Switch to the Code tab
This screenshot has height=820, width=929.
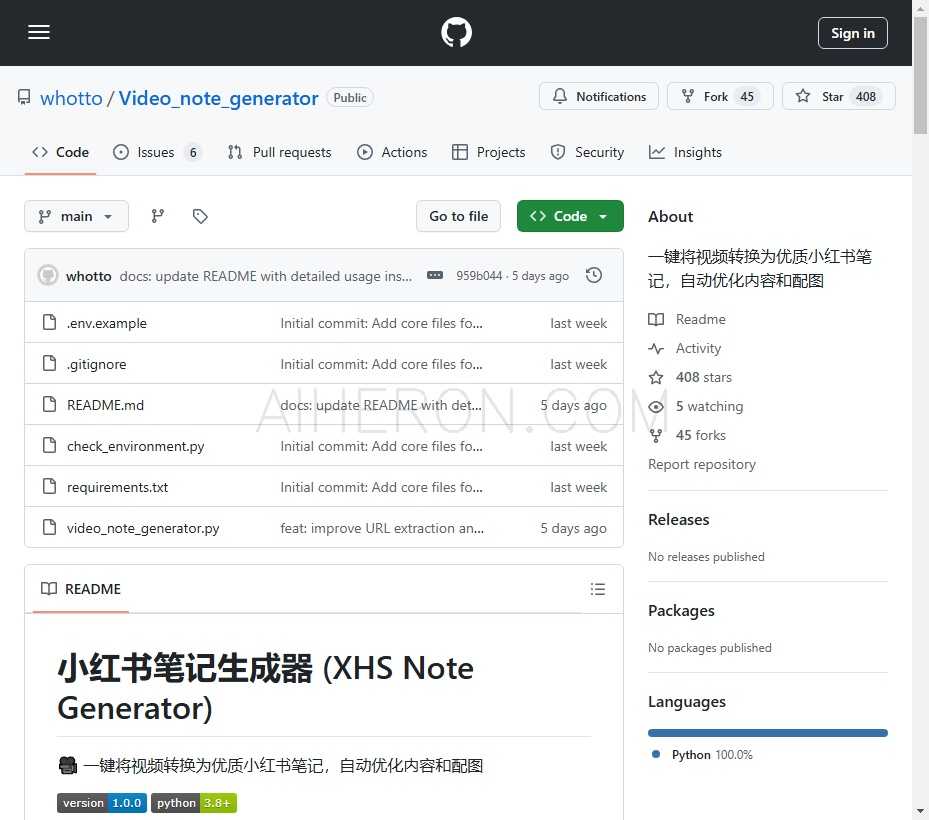pyautogui.click(x=60, y=152)
